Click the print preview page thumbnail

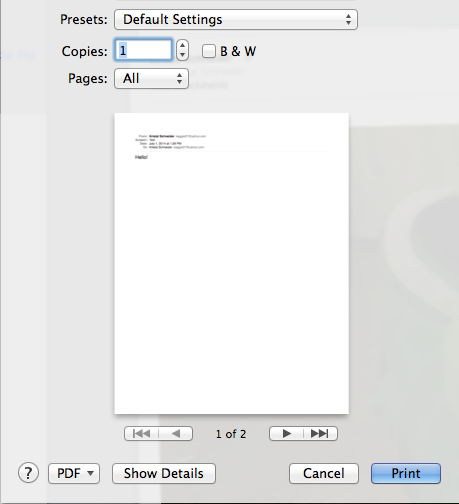(x=232, y=264)
